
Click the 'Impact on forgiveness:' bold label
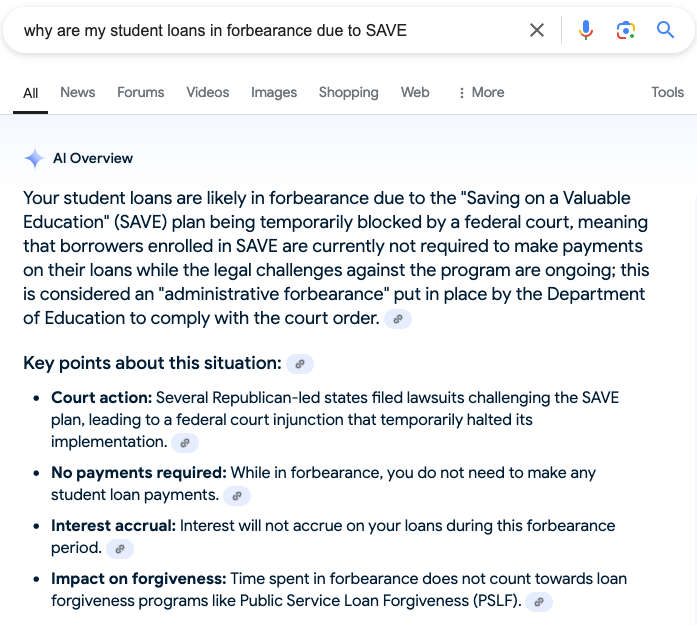click(139, 579)
